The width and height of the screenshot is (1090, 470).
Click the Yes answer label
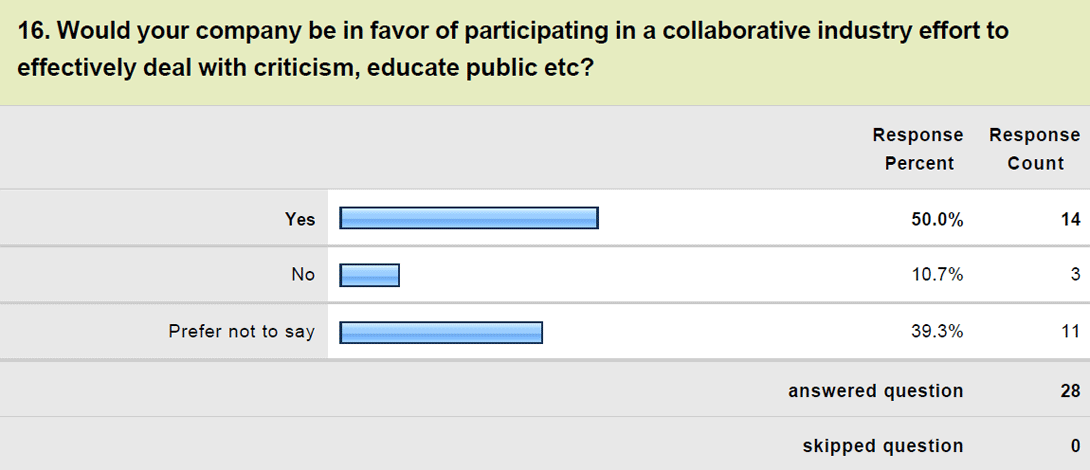coord(300,220)
